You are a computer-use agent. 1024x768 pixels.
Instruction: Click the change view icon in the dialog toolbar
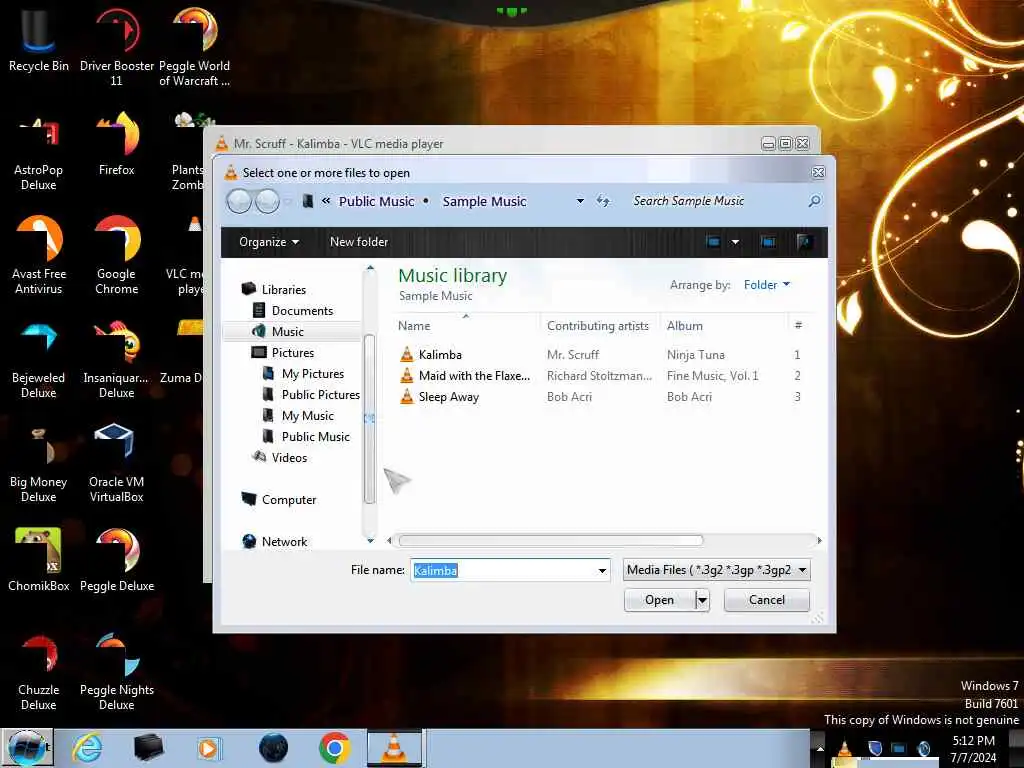[x=713, y=242]
